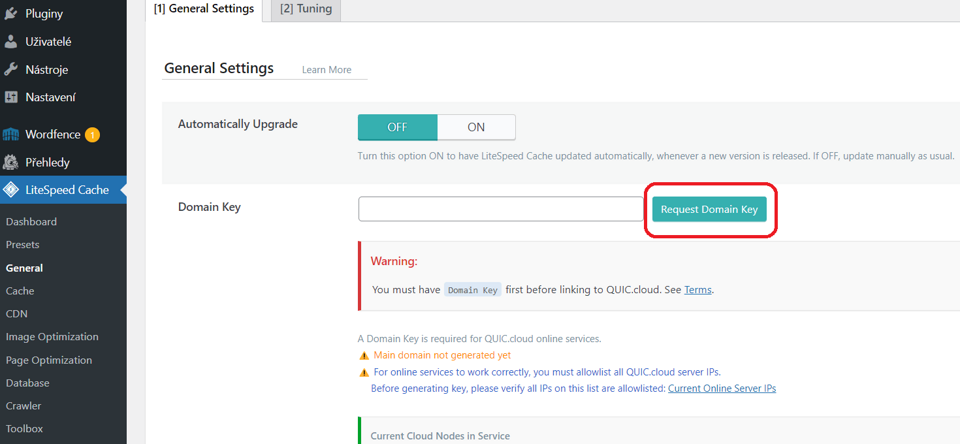Open Current Online Server IPs link
The width and height of the screenshot is (960, 444).
(x=722, y=388)
